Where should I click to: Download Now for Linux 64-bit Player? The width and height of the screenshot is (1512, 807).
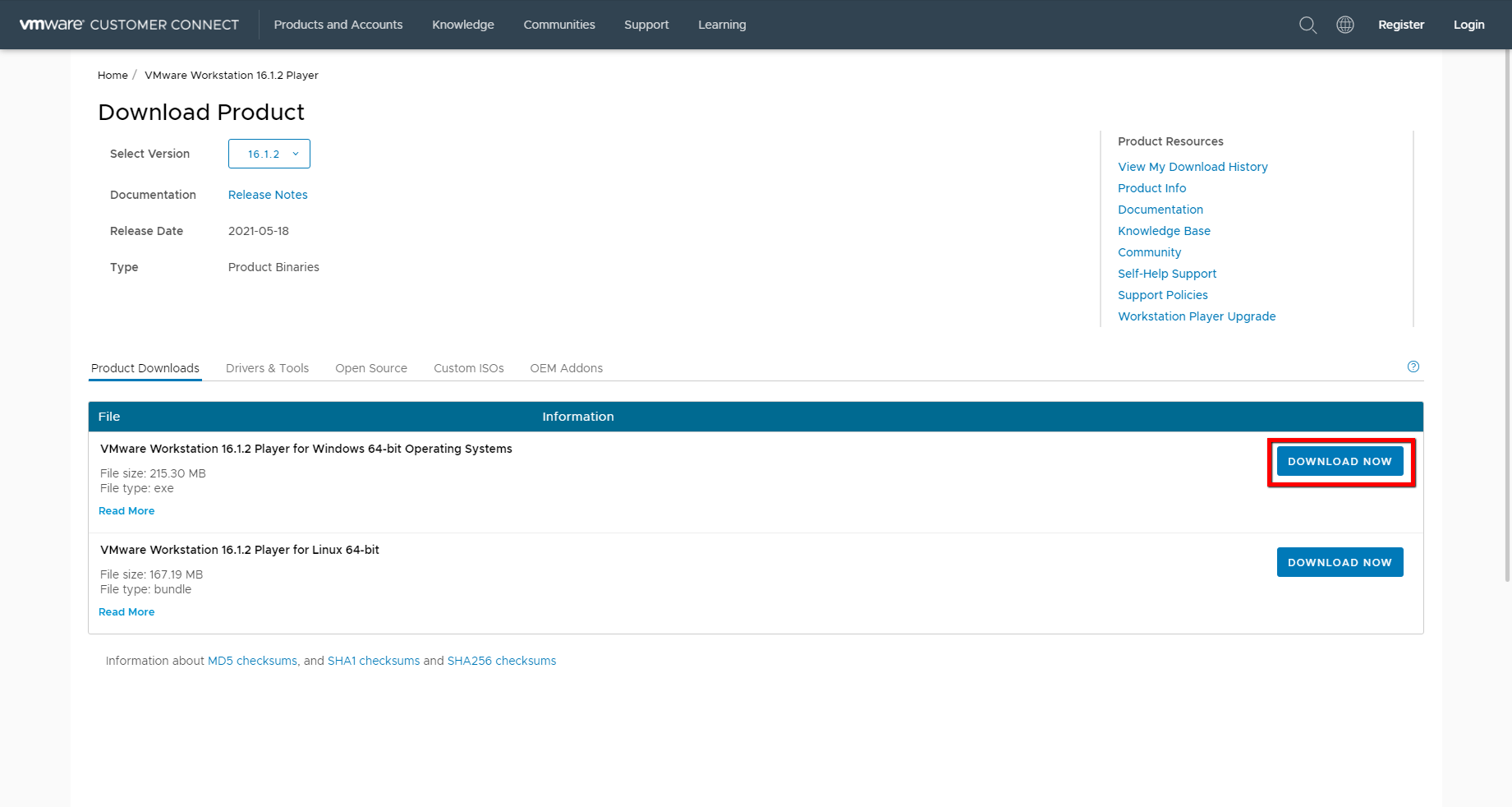click(1340, 562)
